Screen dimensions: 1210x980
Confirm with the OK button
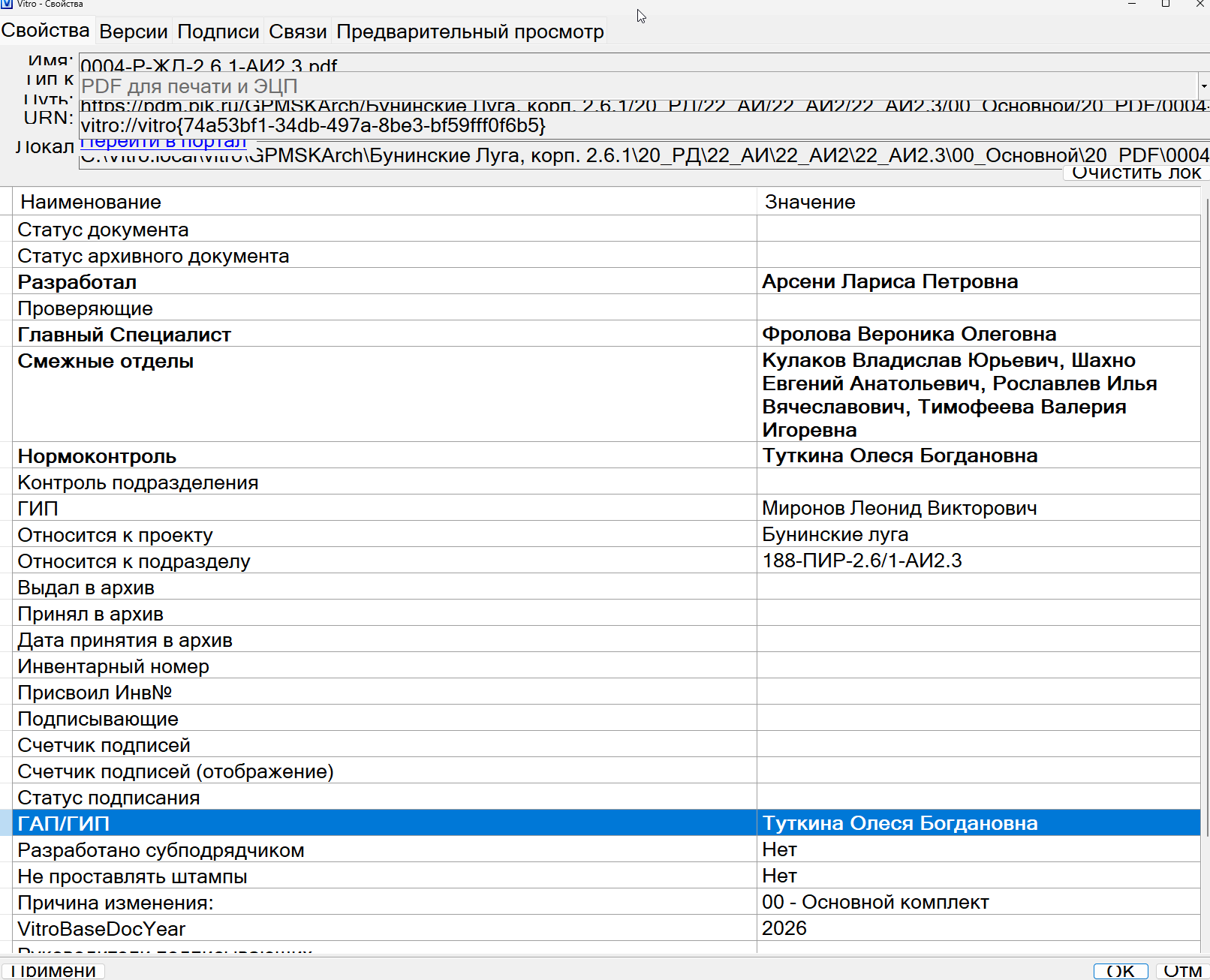click(1121, 971)
